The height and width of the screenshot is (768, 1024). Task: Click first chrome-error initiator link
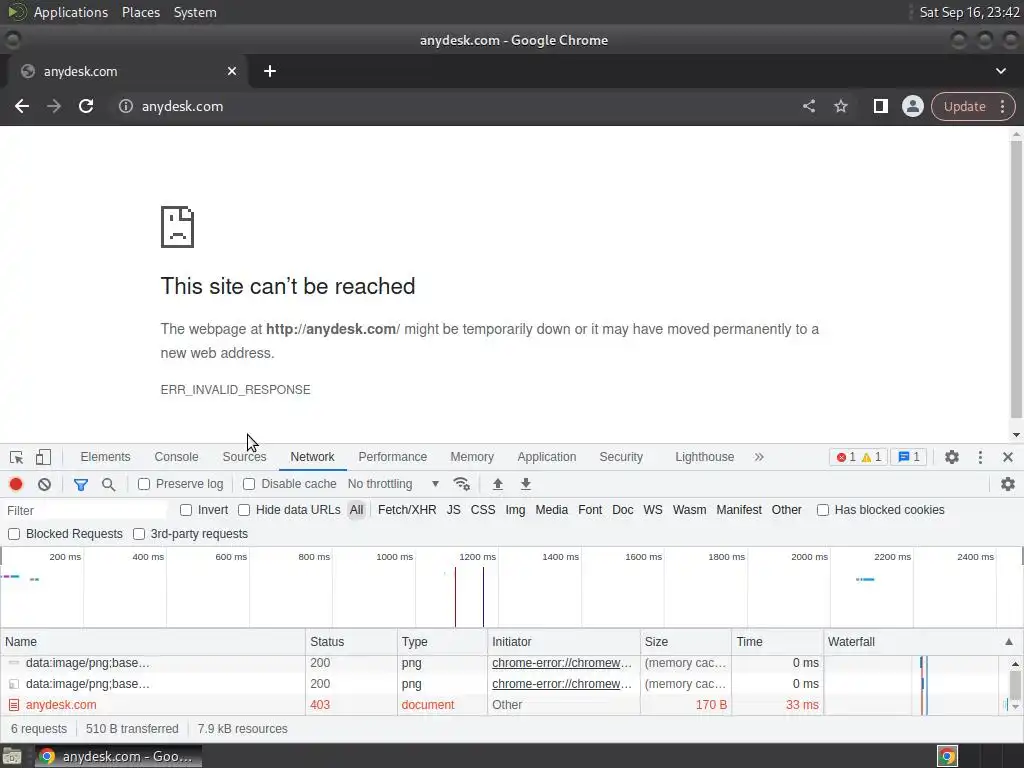click(562, 663)
